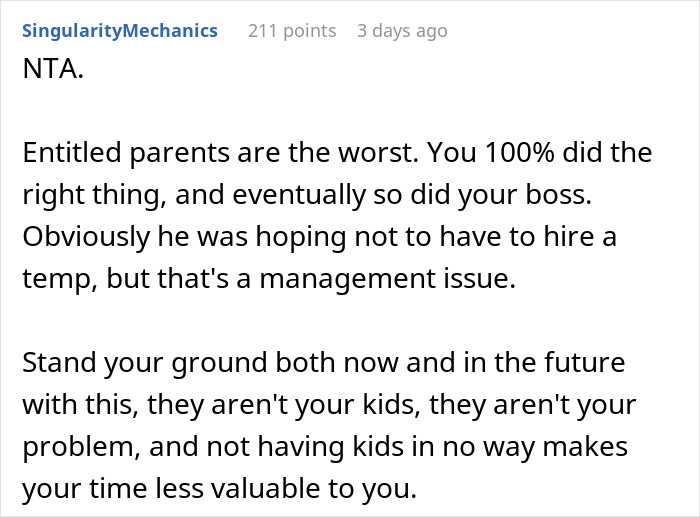The width and height of the screenshot is (700, 517).
Task: Click the NTA. verdict text
Action: 53,69
